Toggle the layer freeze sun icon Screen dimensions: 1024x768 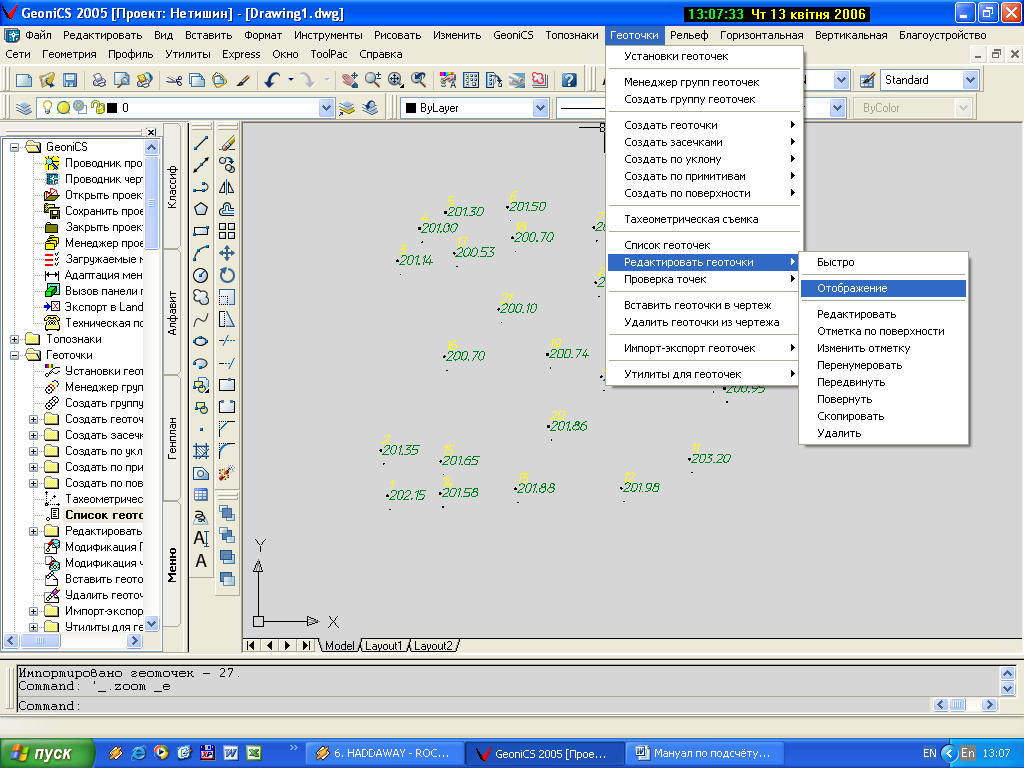[x=62, y=108]
